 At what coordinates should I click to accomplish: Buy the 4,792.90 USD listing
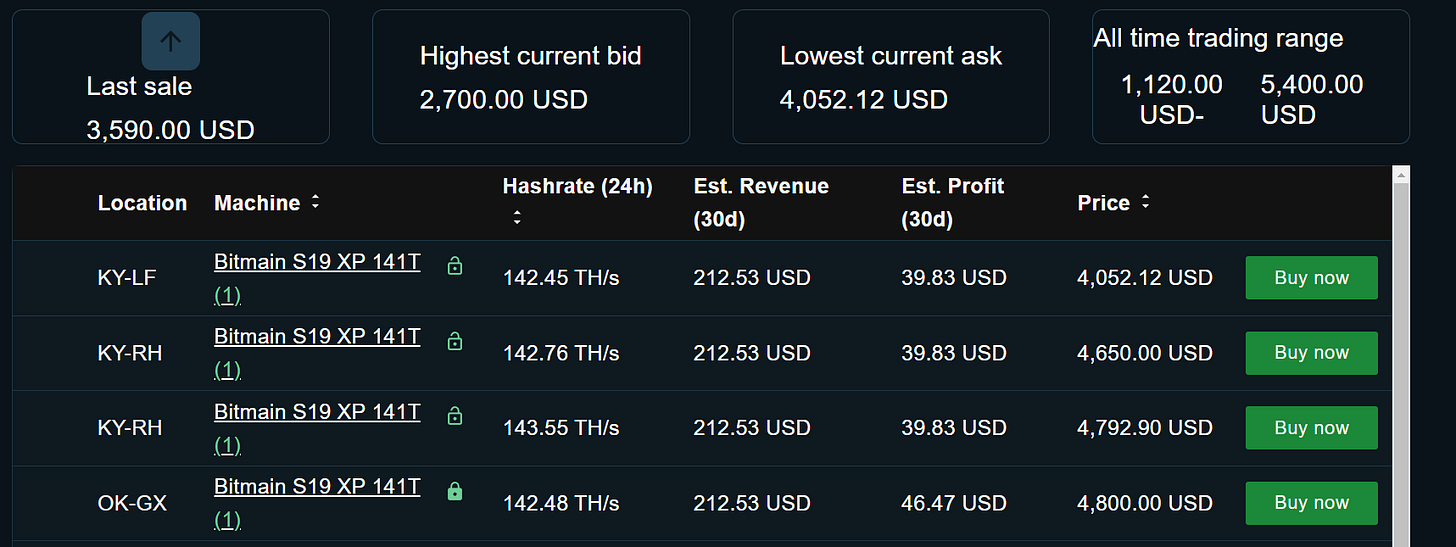(x=1311, y=428)
